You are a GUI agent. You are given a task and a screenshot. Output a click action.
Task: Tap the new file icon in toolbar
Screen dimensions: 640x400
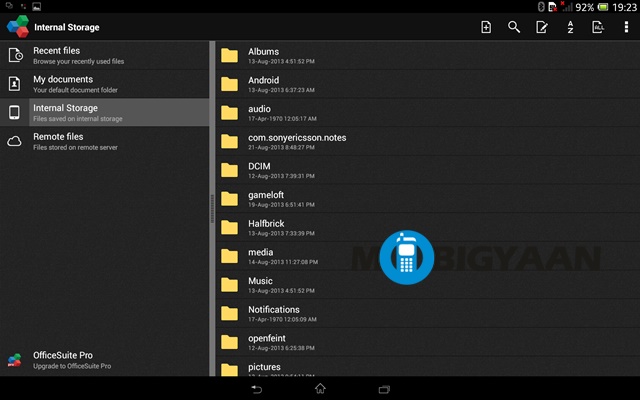[486, 27]
